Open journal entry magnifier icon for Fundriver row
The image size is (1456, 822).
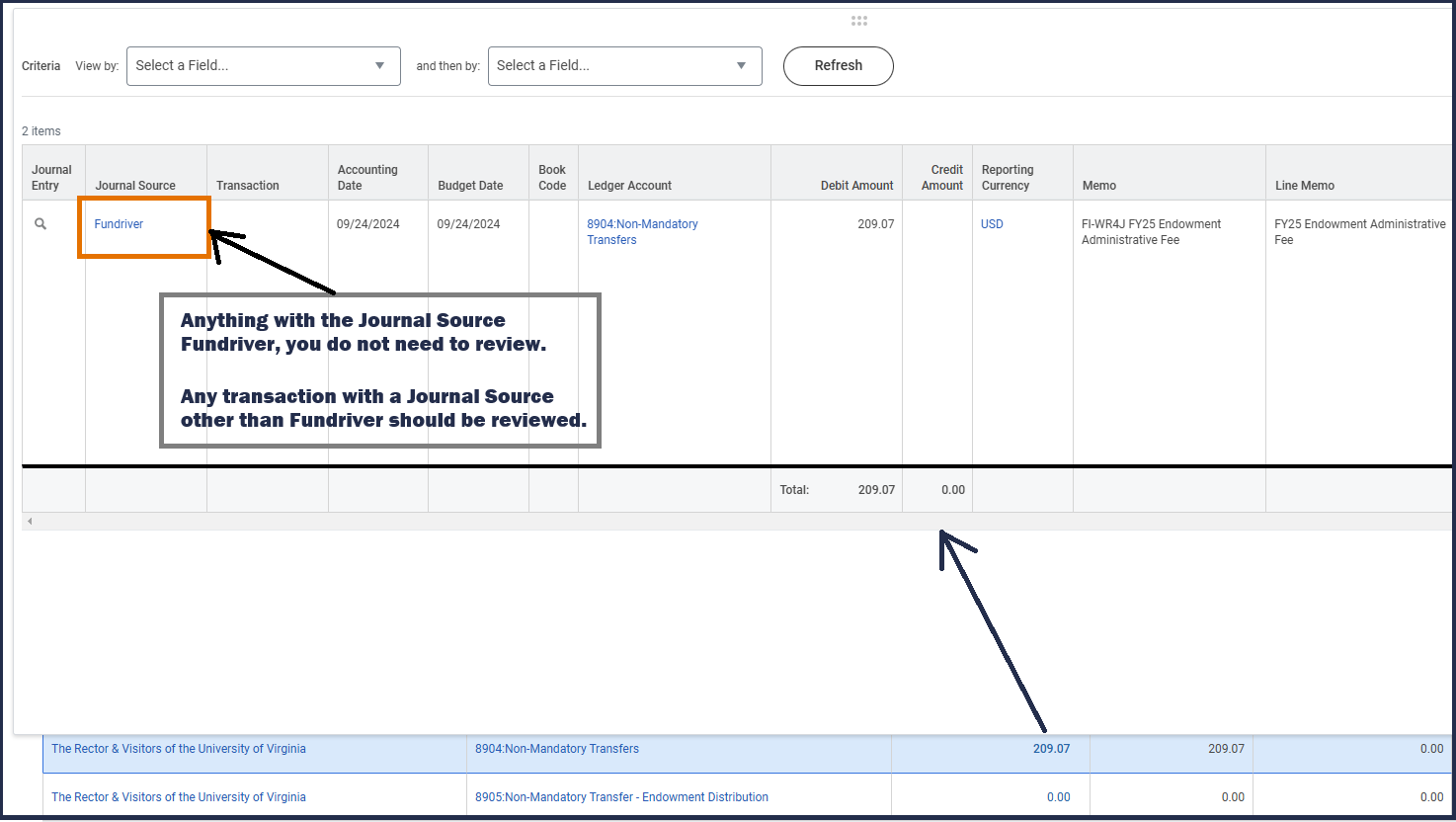point(40,224)
